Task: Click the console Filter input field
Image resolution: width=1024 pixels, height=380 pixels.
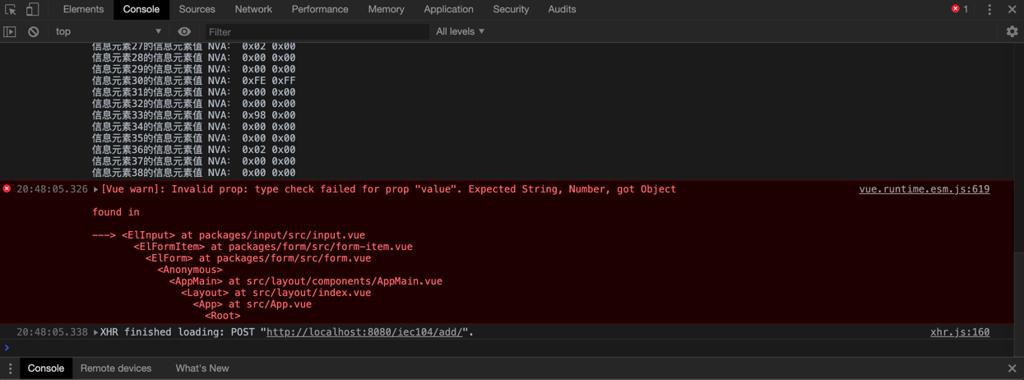Action: (x=317, y=31)
